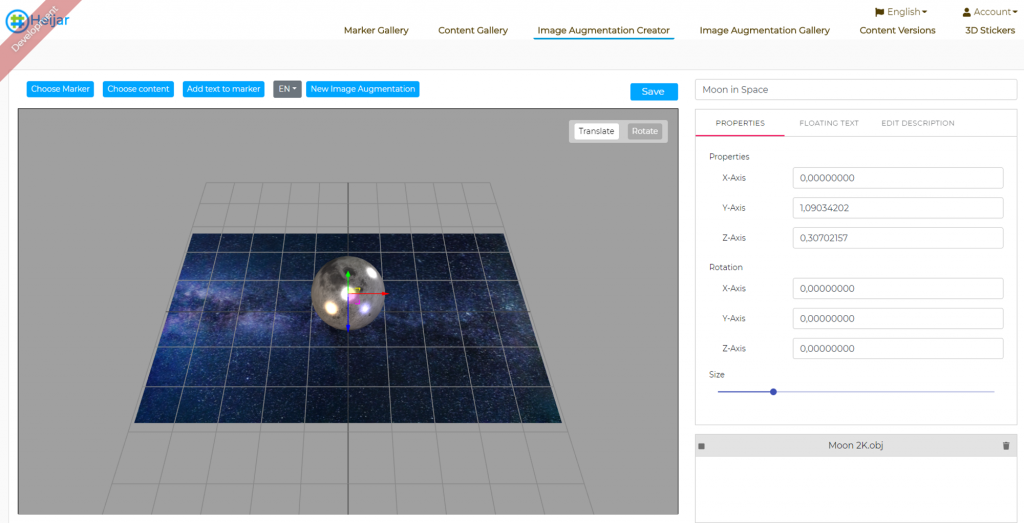Click Add text to marker button

pyautogui.click(x=223, y=89)
